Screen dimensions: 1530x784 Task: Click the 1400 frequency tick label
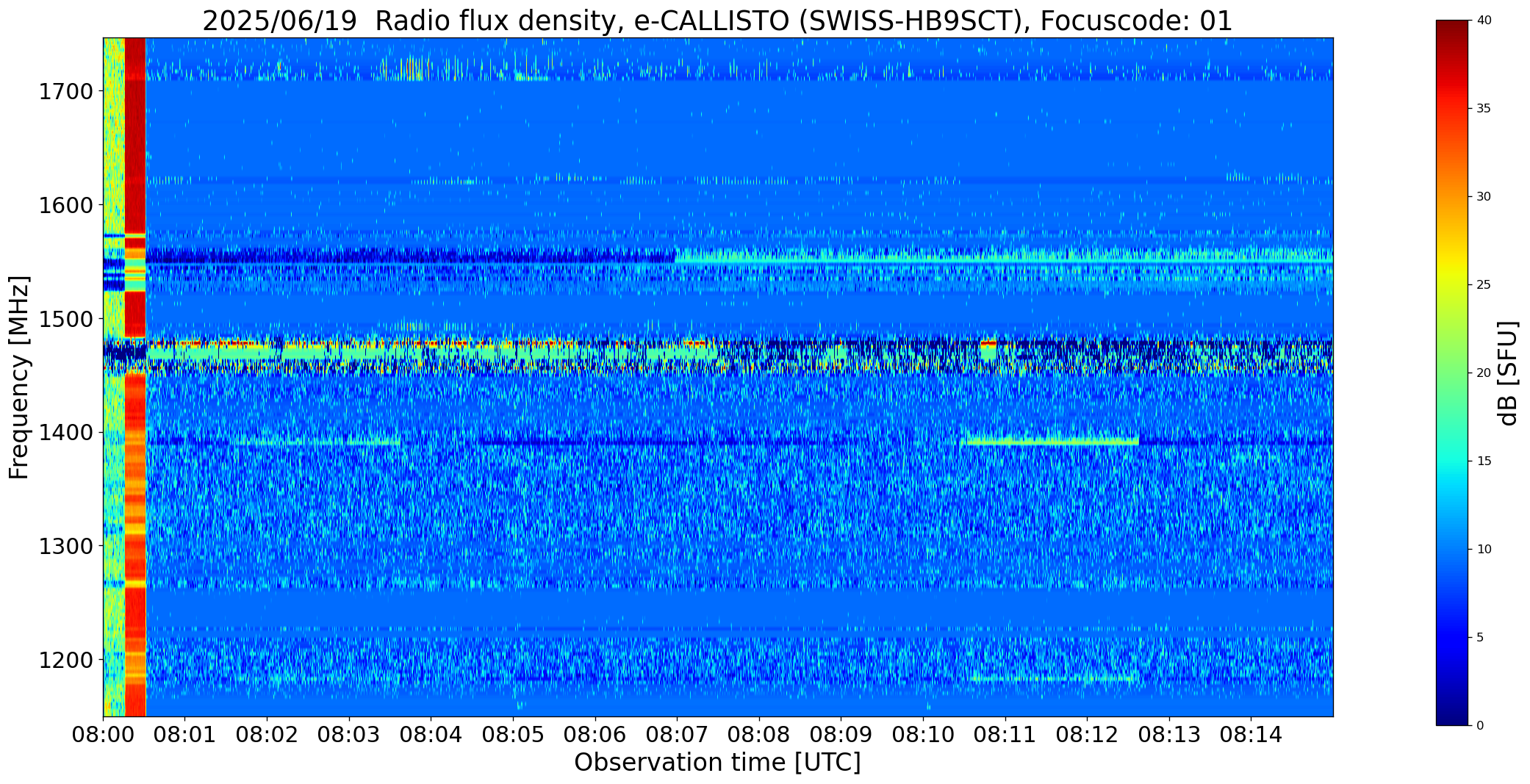65,433
